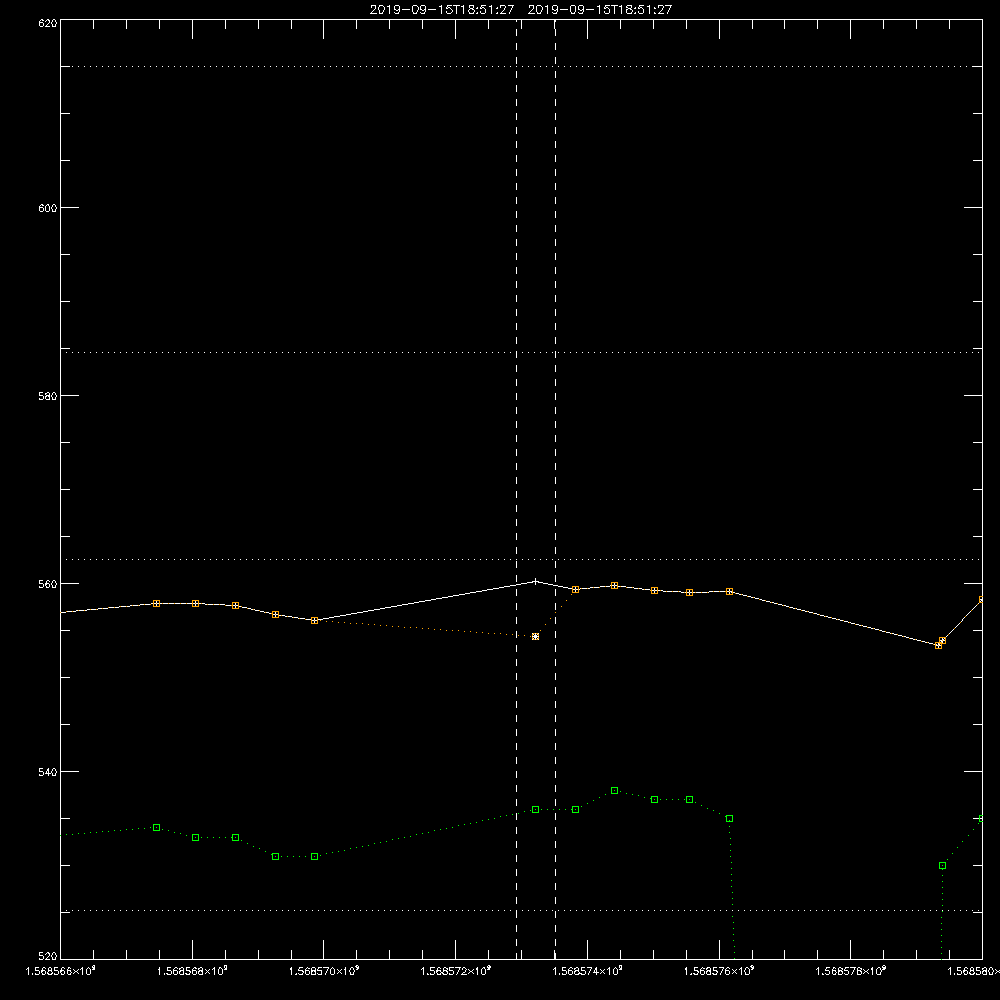Select the highest green square data point

pyautogui.click(x=615, y=790)
